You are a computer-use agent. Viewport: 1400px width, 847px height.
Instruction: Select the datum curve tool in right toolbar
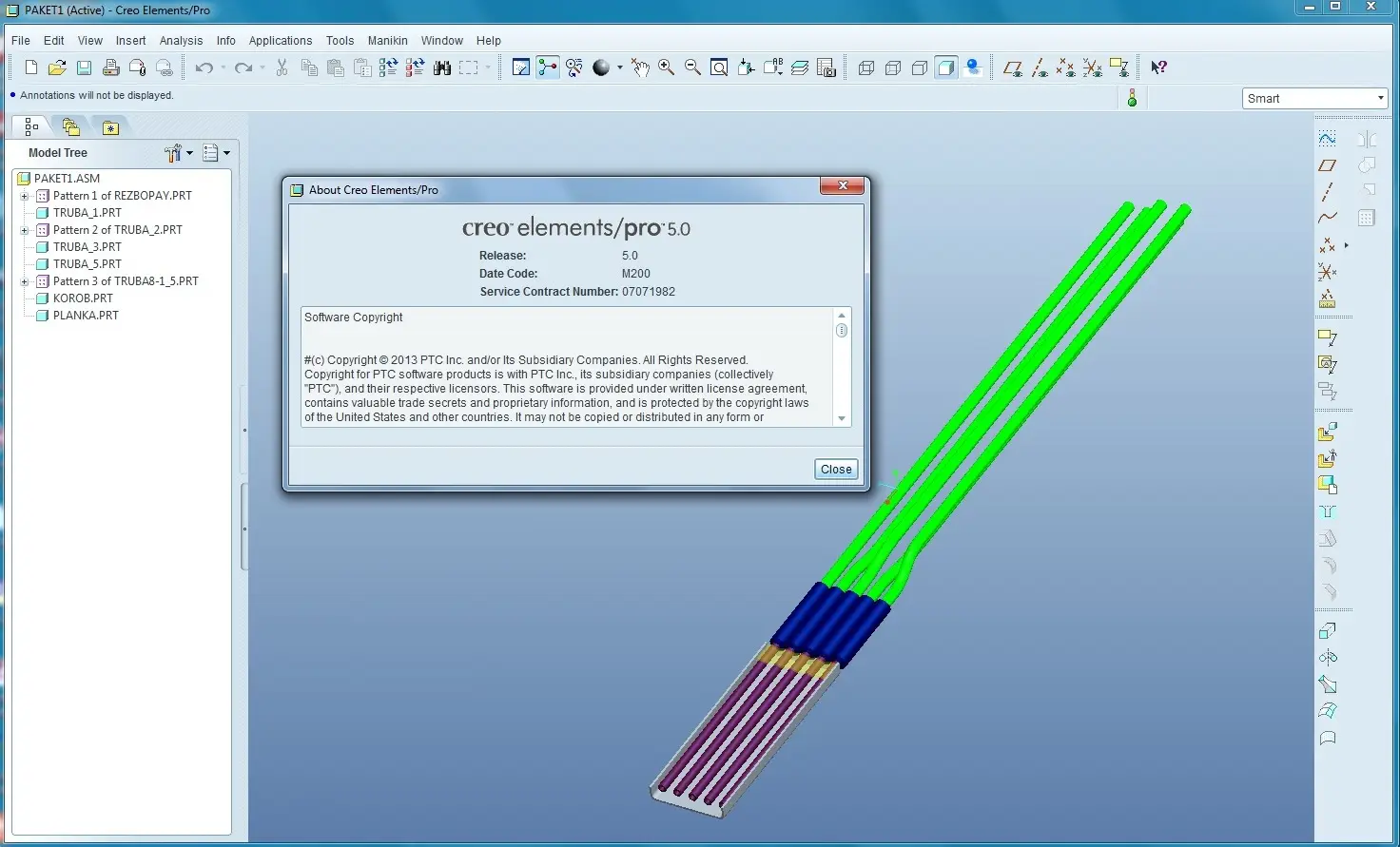1328,219
